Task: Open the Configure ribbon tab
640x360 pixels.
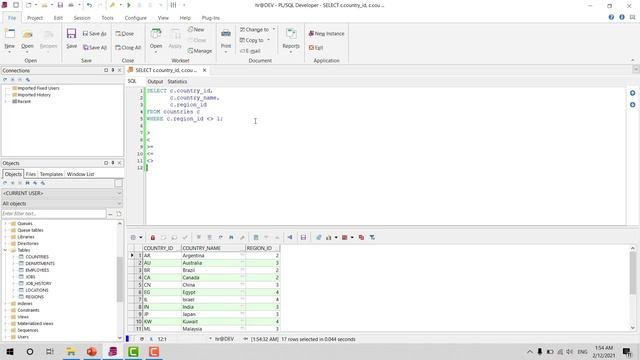Action: (x=136, y=18)
